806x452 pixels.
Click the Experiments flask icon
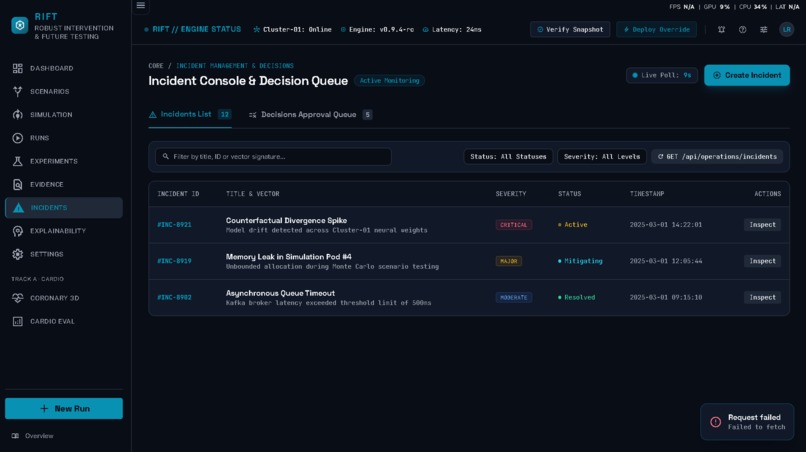click(17, 161)
